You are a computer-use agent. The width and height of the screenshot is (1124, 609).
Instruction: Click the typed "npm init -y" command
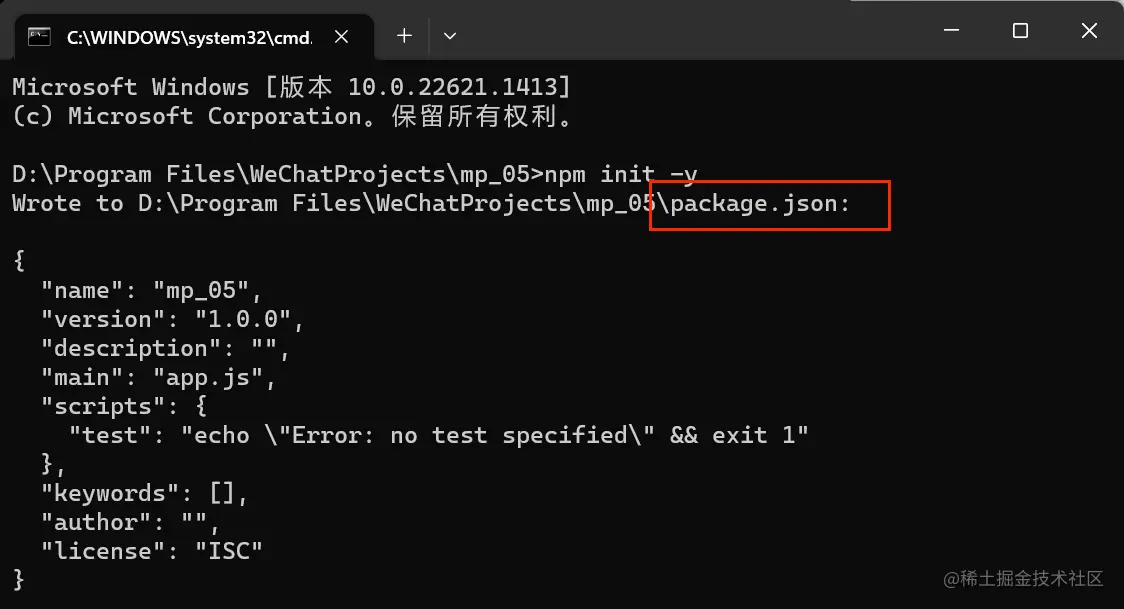620,174
